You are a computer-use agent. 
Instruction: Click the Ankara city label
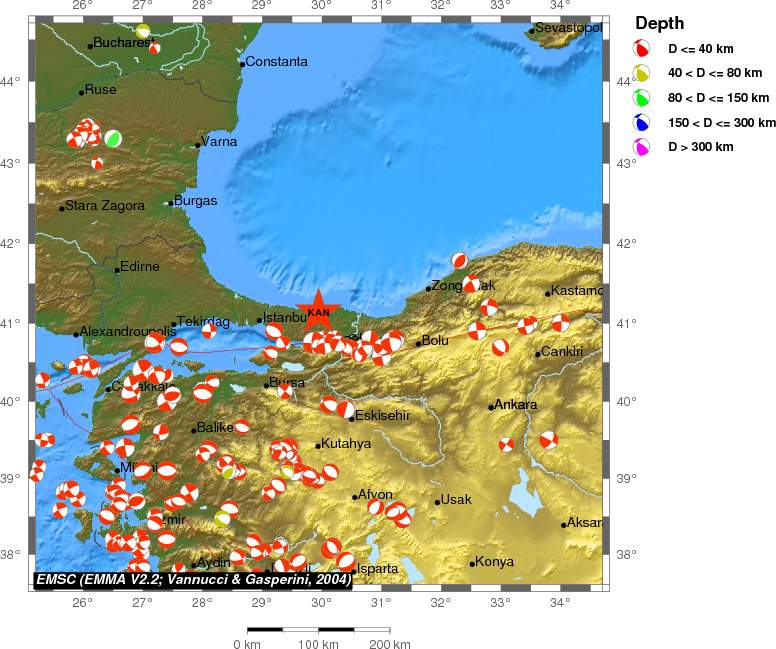tap(516, 405)
